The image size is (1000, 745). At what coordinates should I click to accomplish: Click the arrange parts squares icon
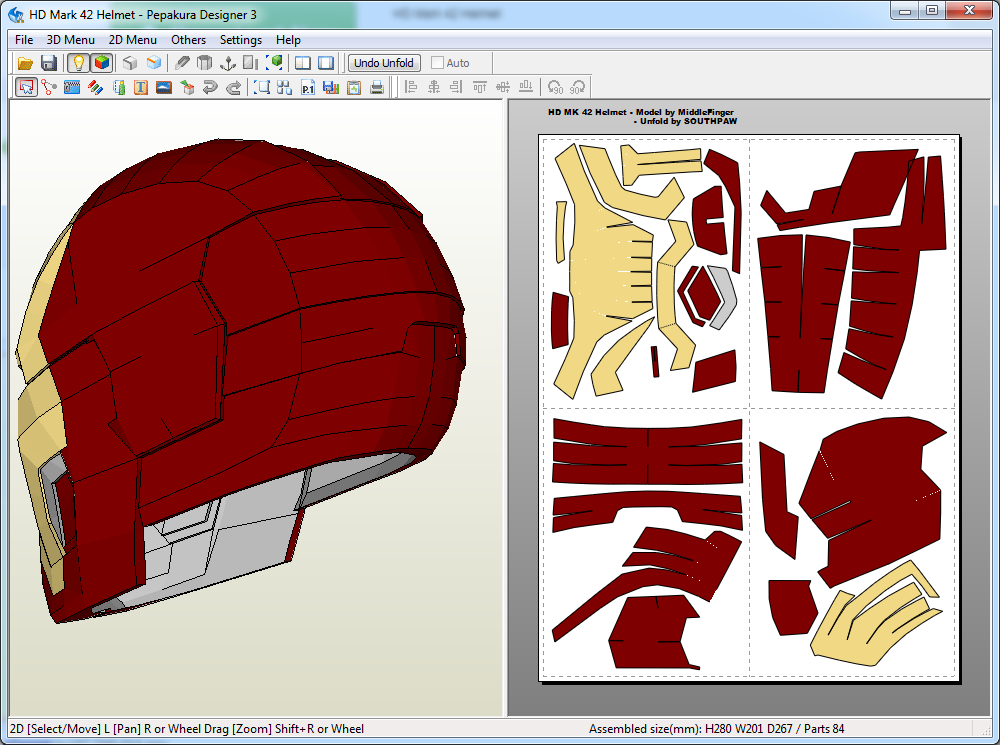tap(284, 87)
